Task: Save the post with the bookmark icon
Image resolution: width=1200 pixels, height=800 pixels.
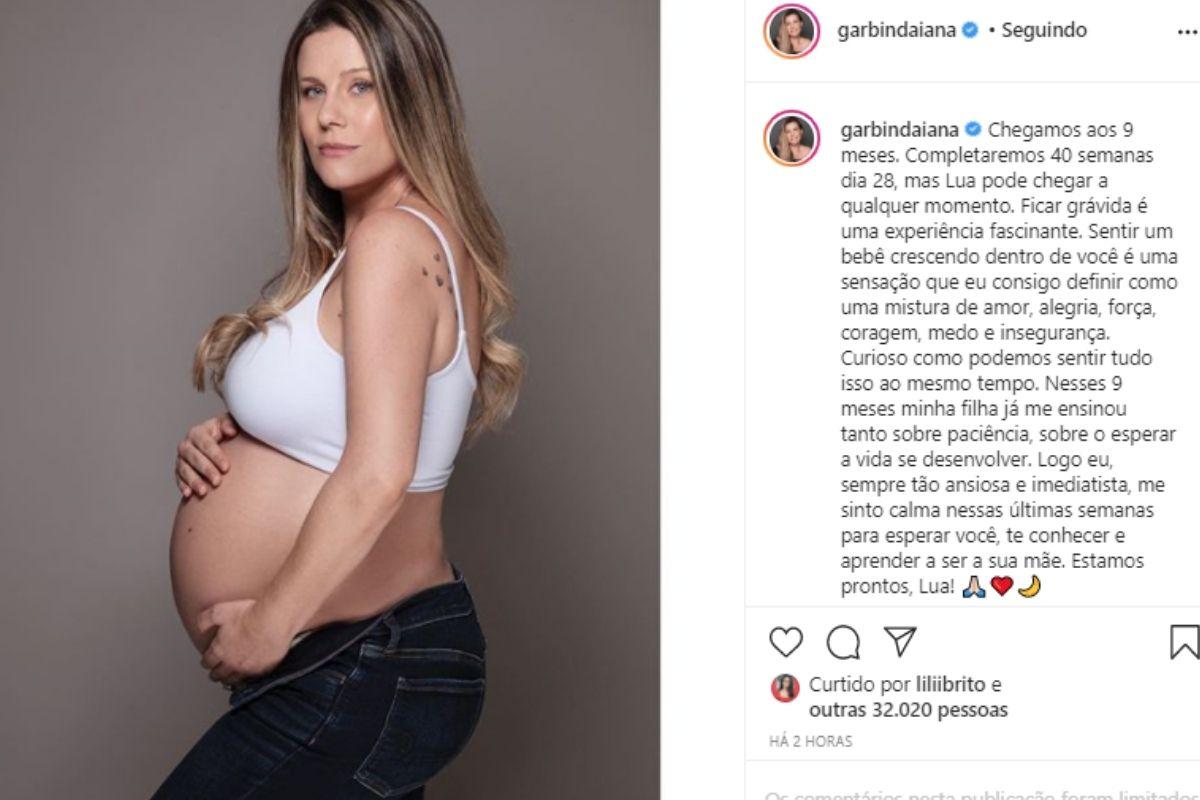Action: click(1185, 641)
